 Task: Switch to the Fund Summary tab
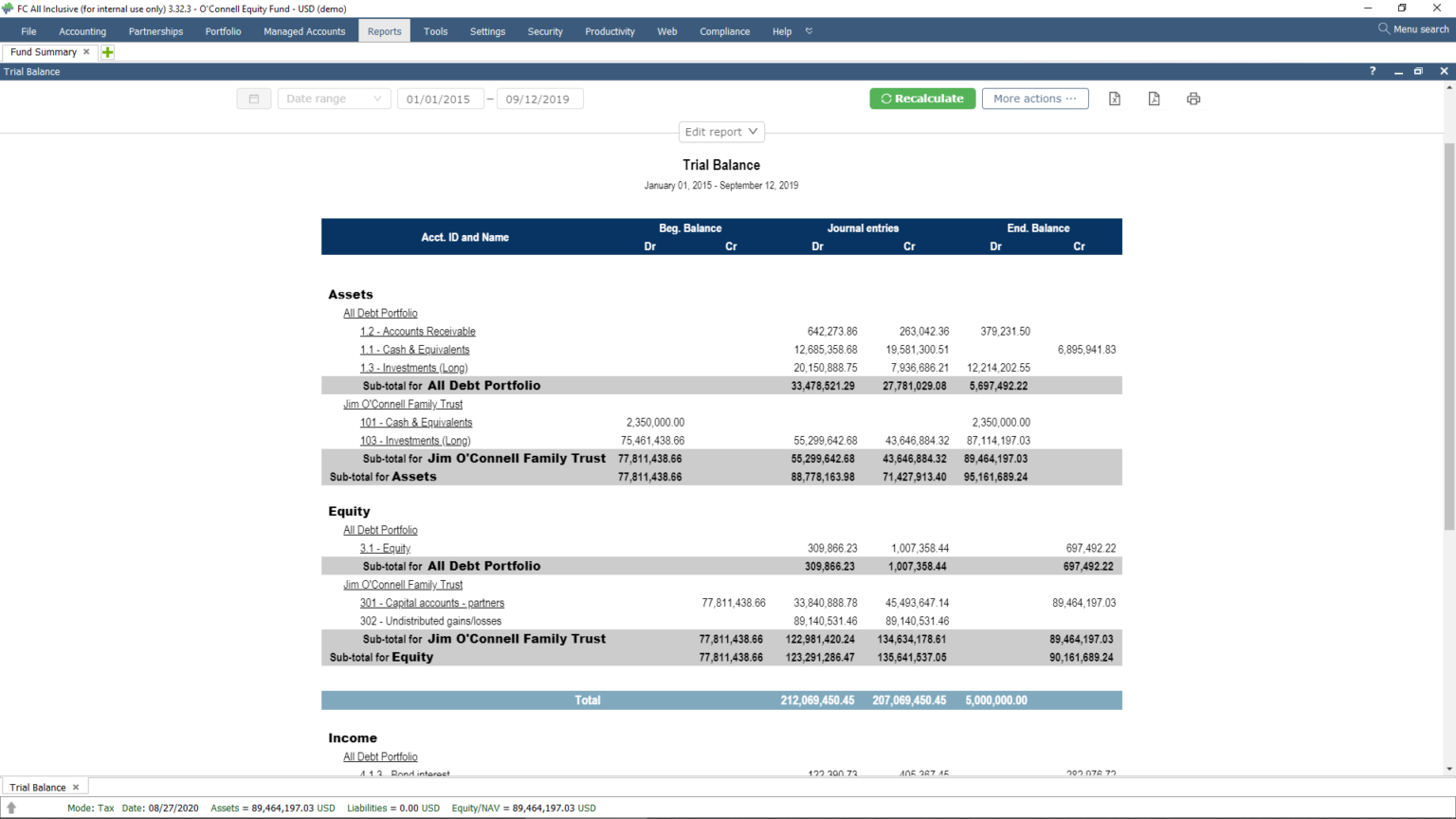43,52
